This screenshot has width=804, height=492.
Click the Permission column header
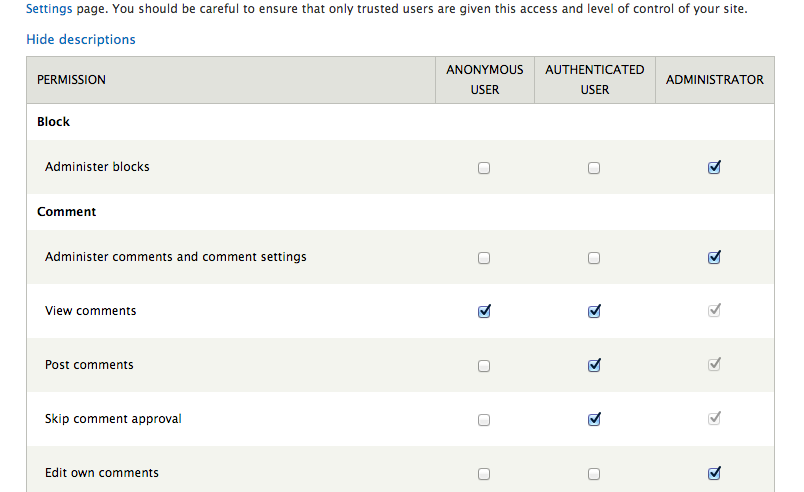[71, 80]
